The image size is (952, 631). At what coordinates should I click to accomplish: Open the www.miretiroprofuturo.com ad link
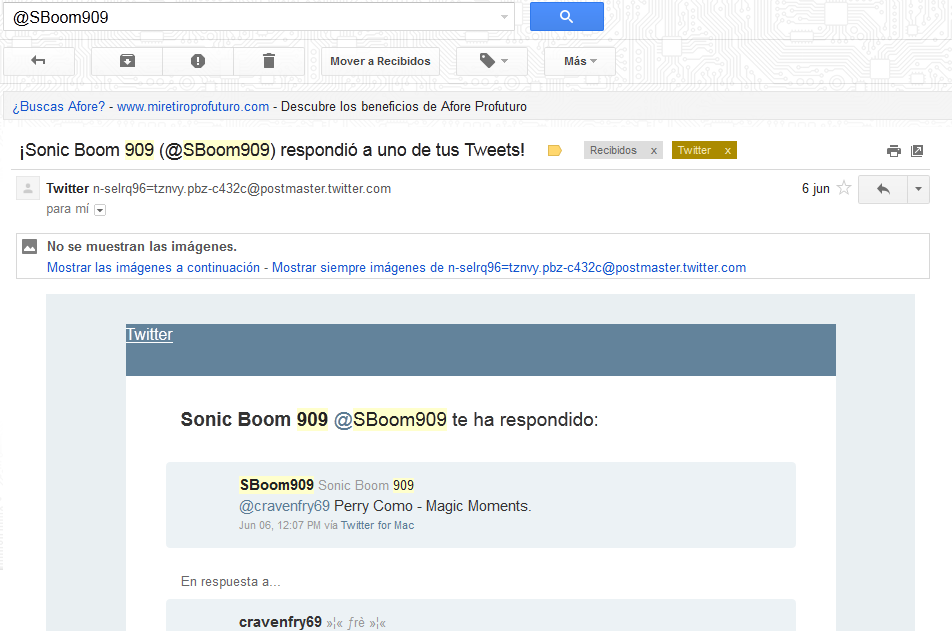click(193, 107)
